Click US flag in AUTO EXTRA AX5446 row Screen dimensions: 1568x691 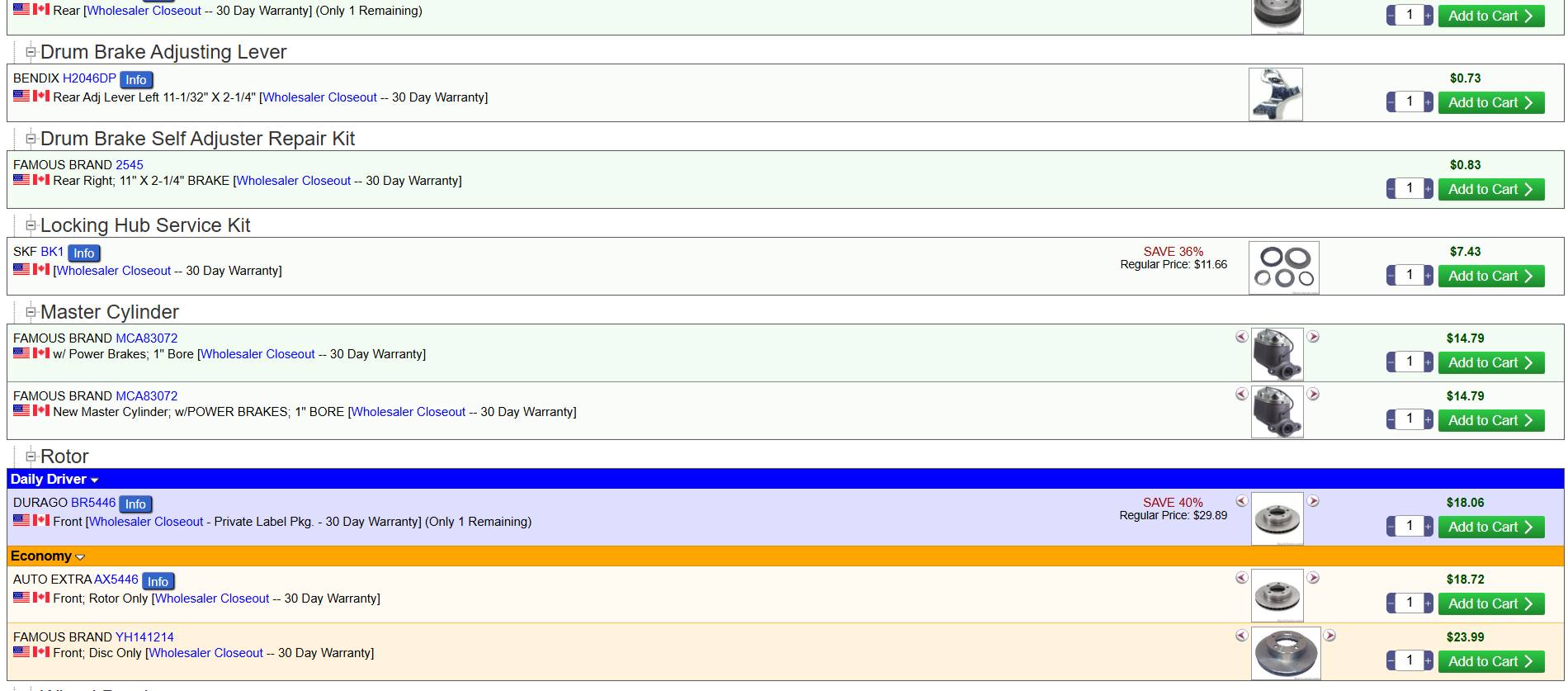tap(21, 597)
